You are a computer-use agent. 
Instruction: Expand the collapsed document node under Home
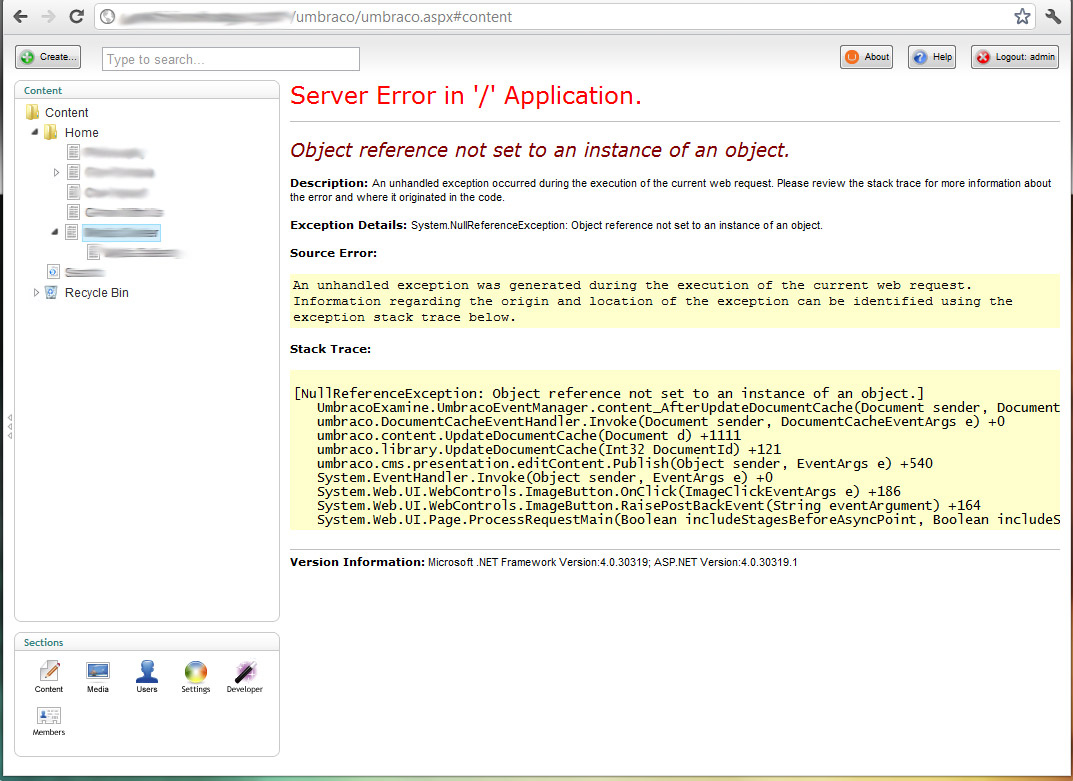pos(56,172)
